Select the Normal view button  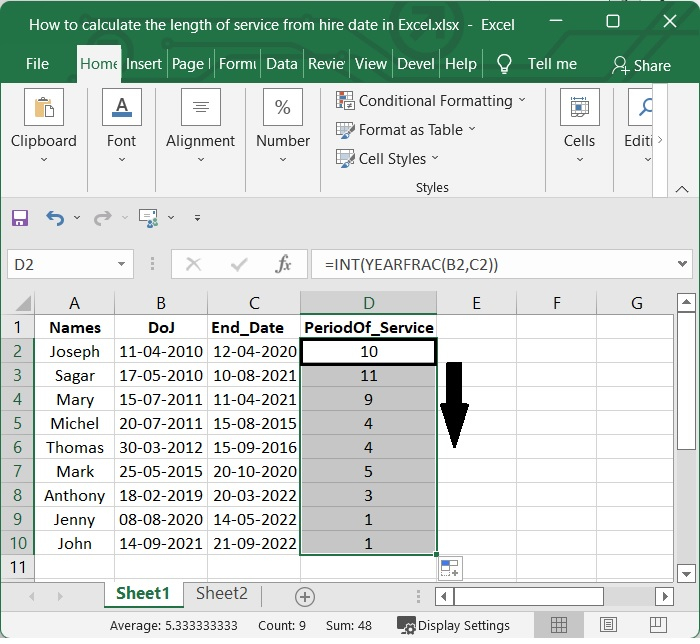coord(559,626)
